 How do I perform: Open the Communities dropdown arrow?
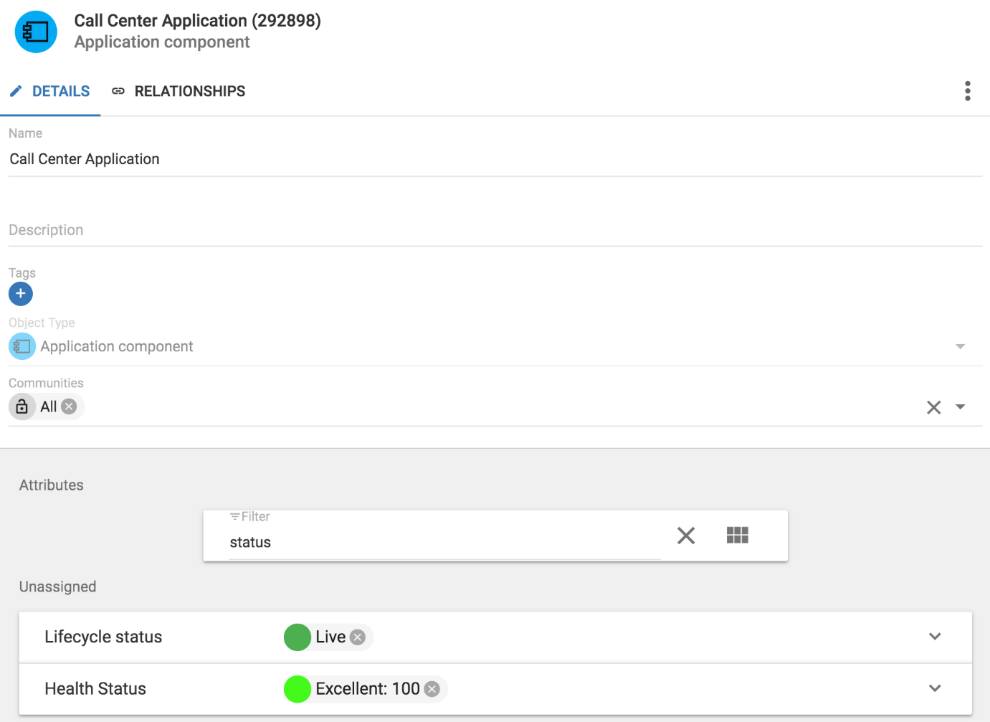[x=960, y=407]
